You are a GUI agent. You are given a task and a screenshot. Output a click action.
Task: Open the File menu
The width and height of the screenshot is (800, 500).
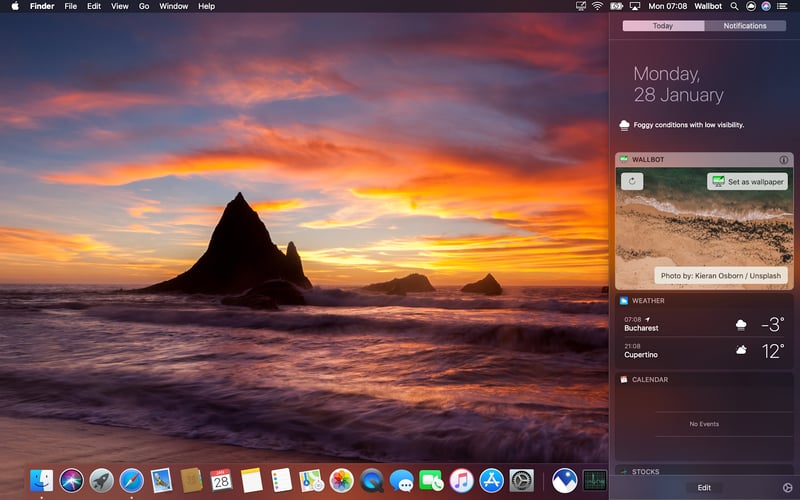70,6
